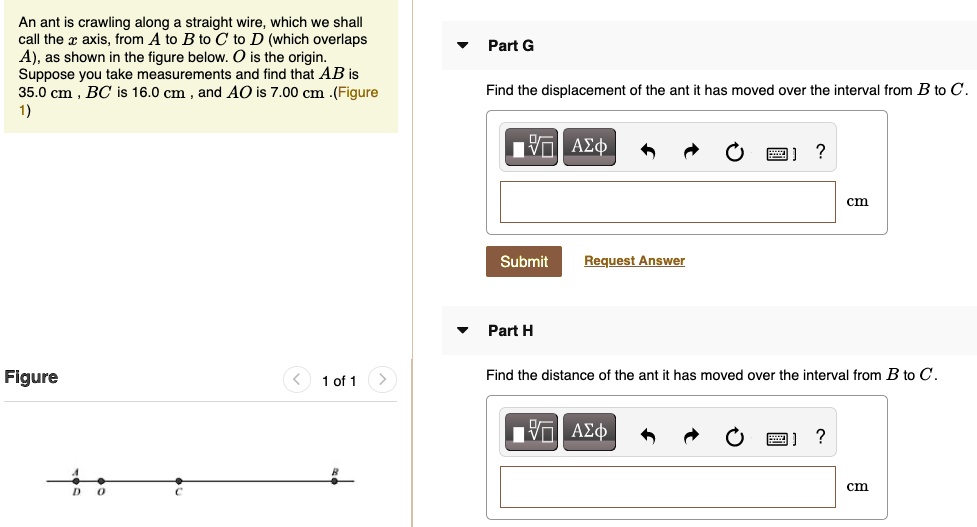Open help question mark in Part G
The width and height of the screenshot is (977, 527).
point(821,151)
